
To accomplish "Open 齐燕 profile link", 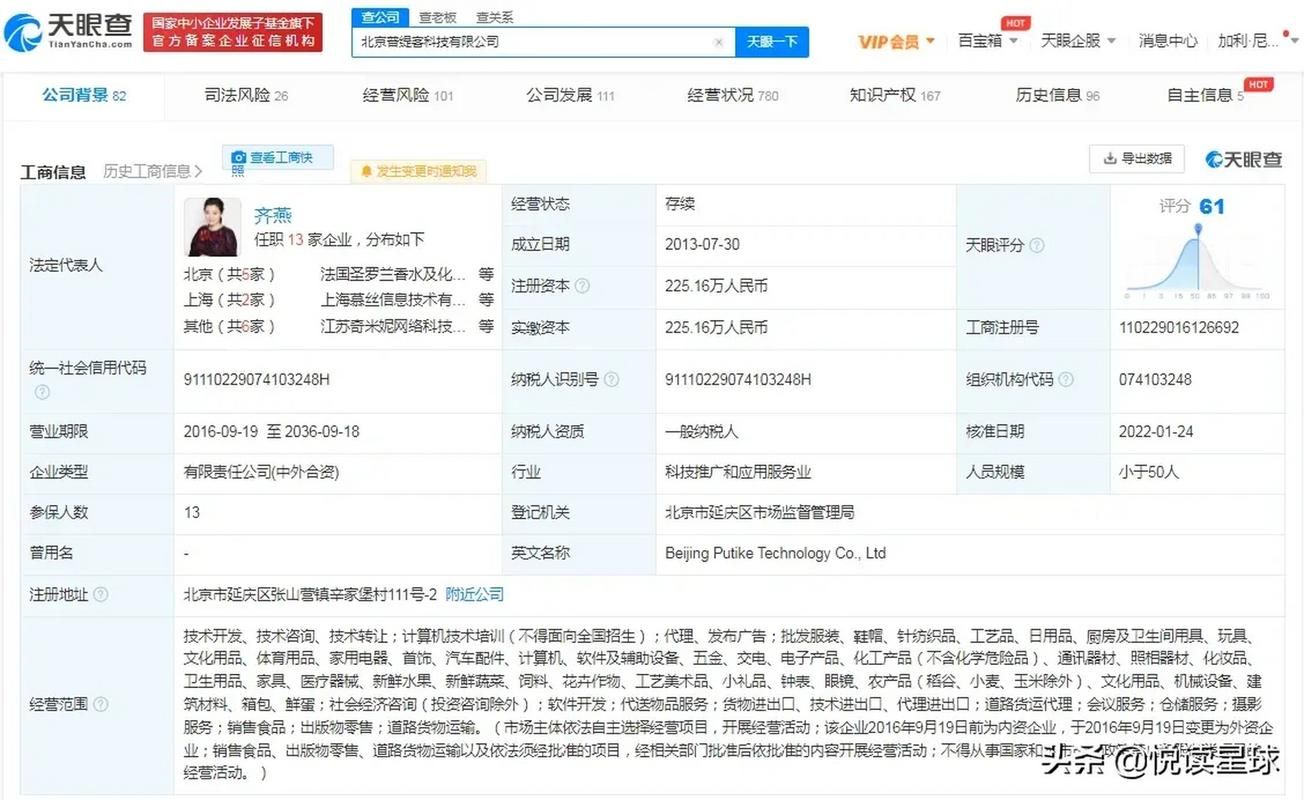I will coord(273,215).
